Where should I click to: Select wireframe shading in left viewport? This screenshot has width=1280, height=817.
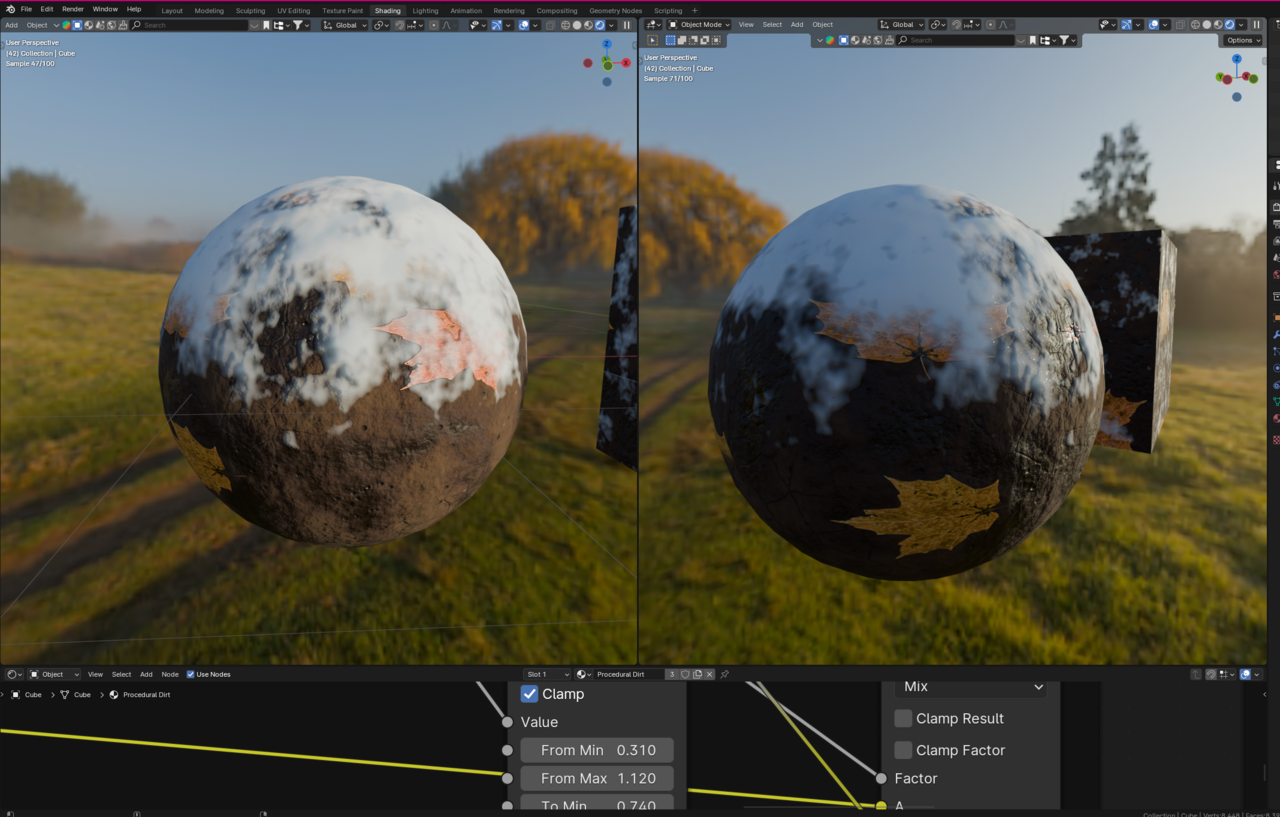pos(566,25)
